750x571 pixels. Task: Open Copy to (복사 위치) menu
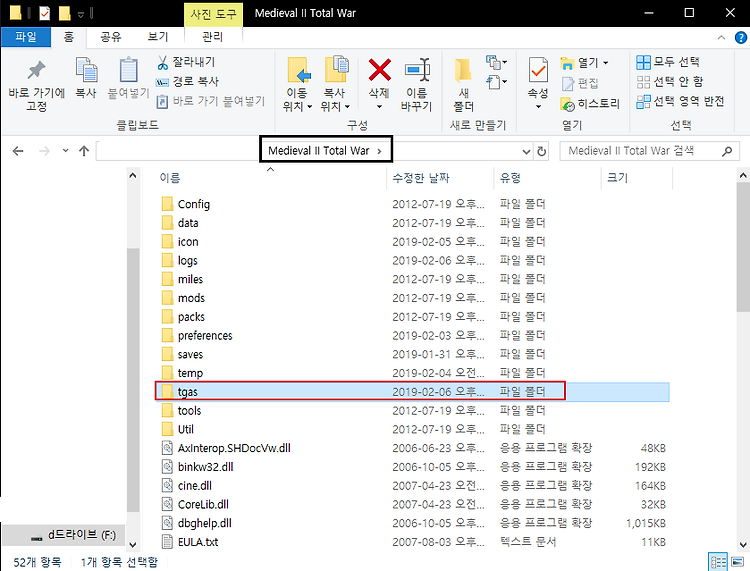pos(335,84)
